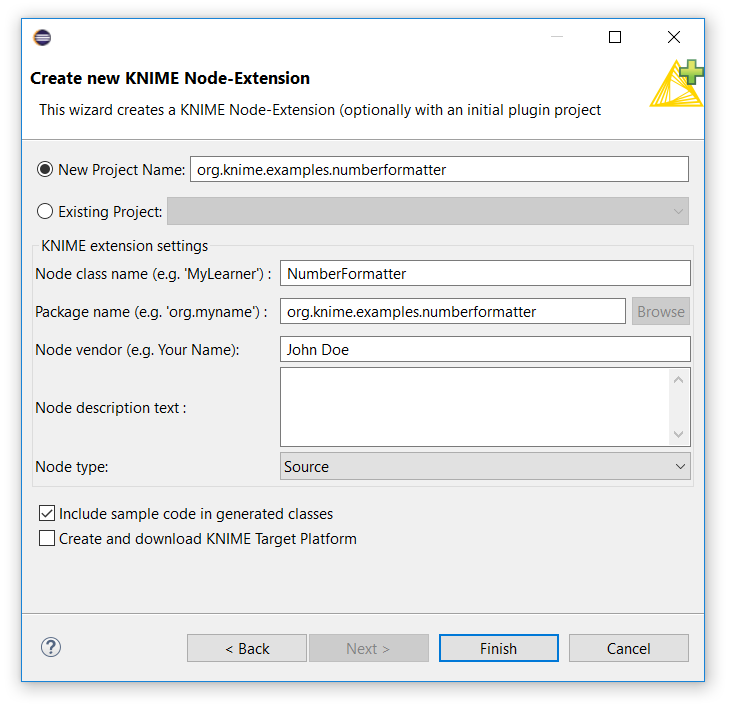Image resolution: width=730 pixels, height=712 pixels.
Task: Click the New Project Name text field
Action: pos(439,170)
